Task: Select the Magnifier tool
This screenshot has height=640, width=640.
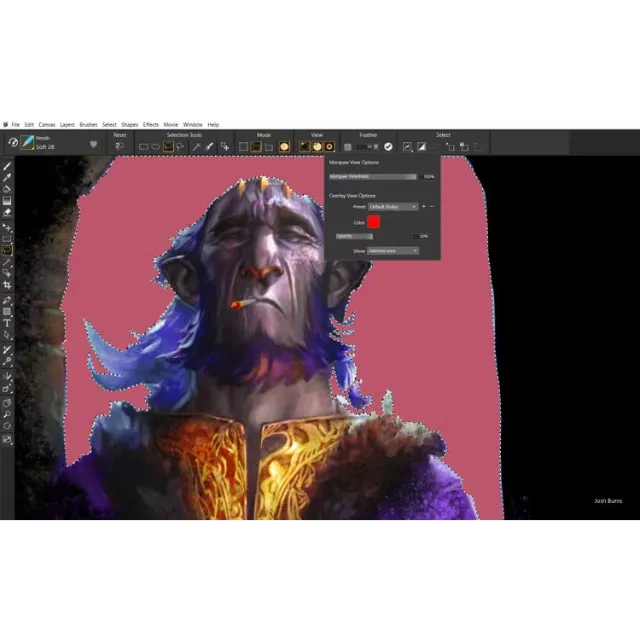Action: click(x=7, y=415)
